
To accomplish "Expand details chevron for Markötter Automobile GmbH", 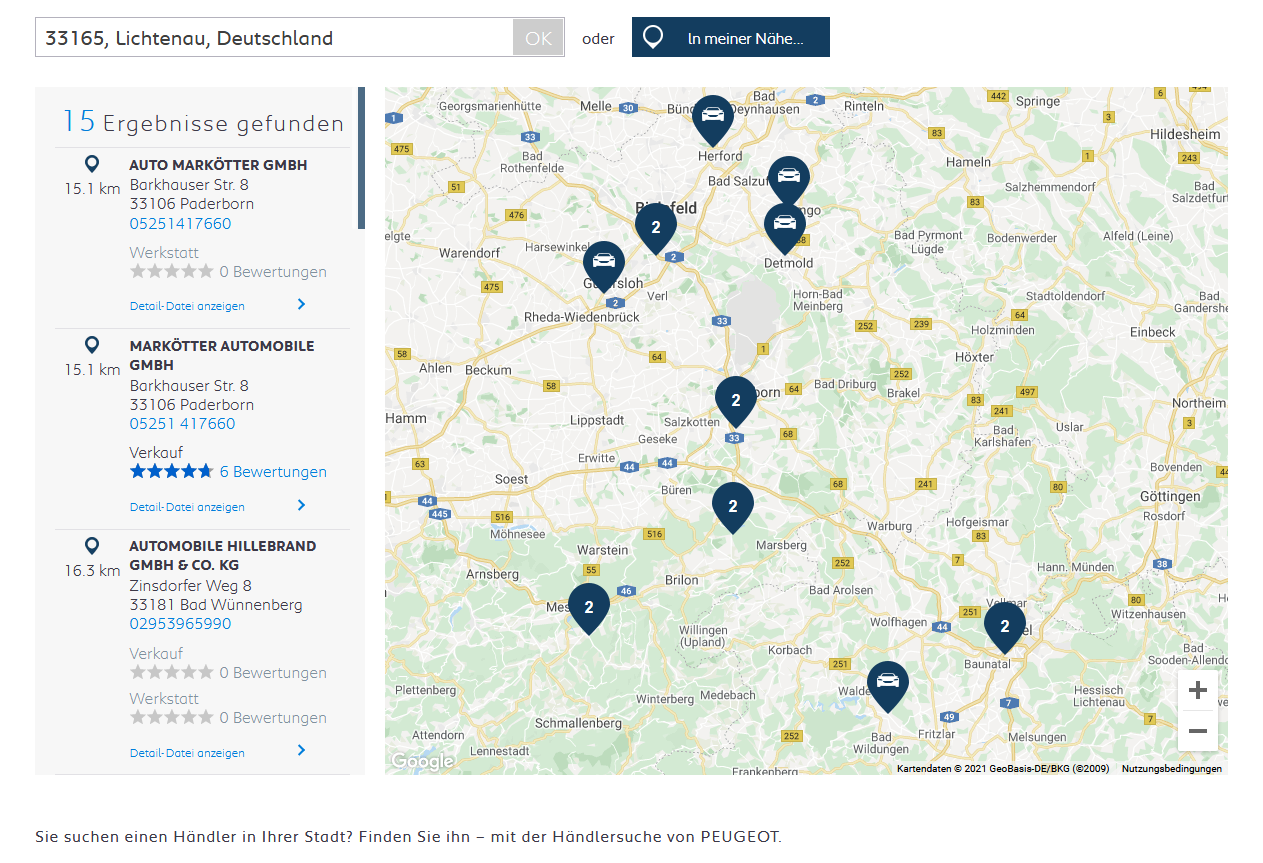I will [x=301, y=505].
